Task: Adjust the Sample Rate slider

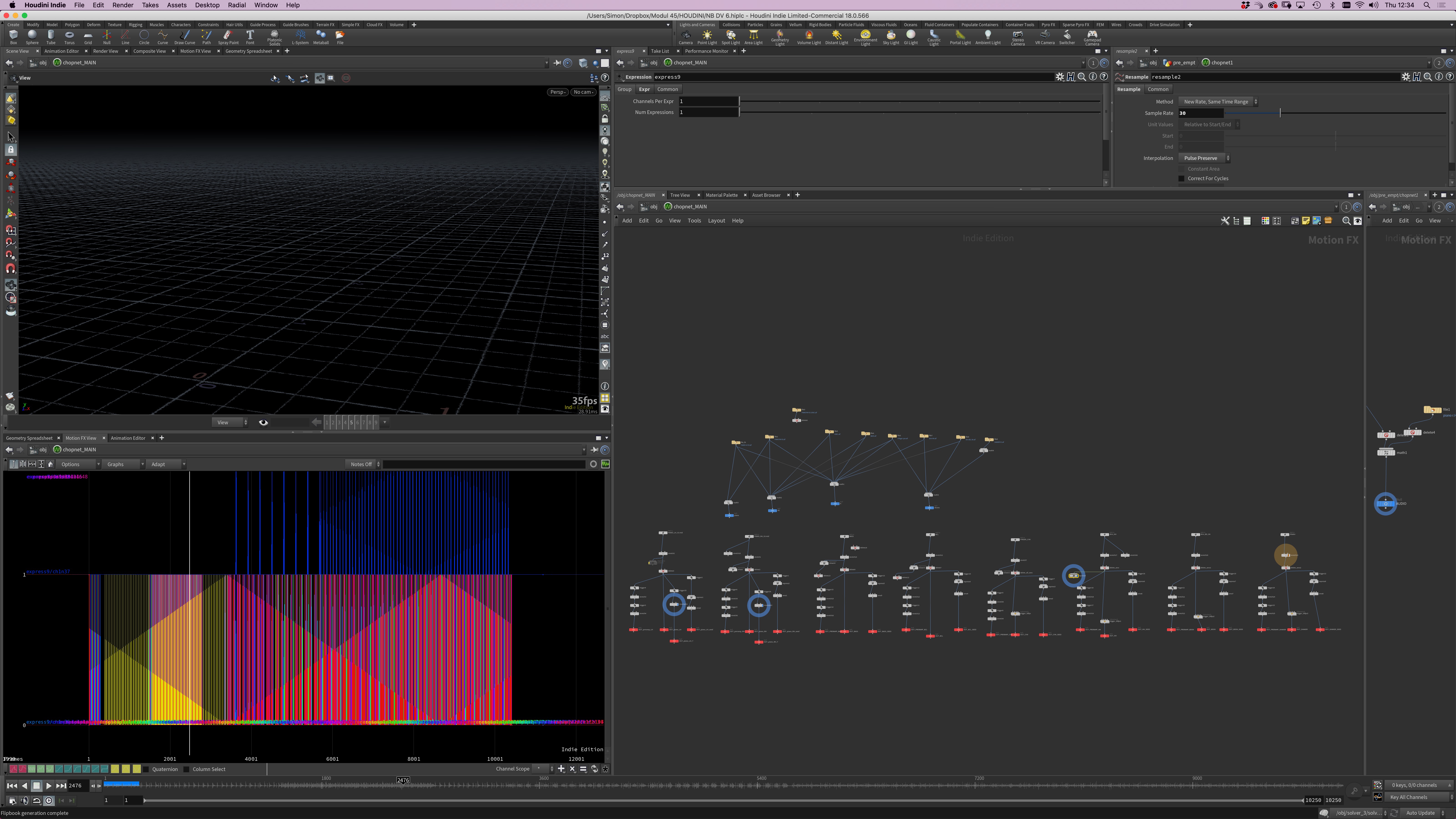Action: tap(1280, 114)
